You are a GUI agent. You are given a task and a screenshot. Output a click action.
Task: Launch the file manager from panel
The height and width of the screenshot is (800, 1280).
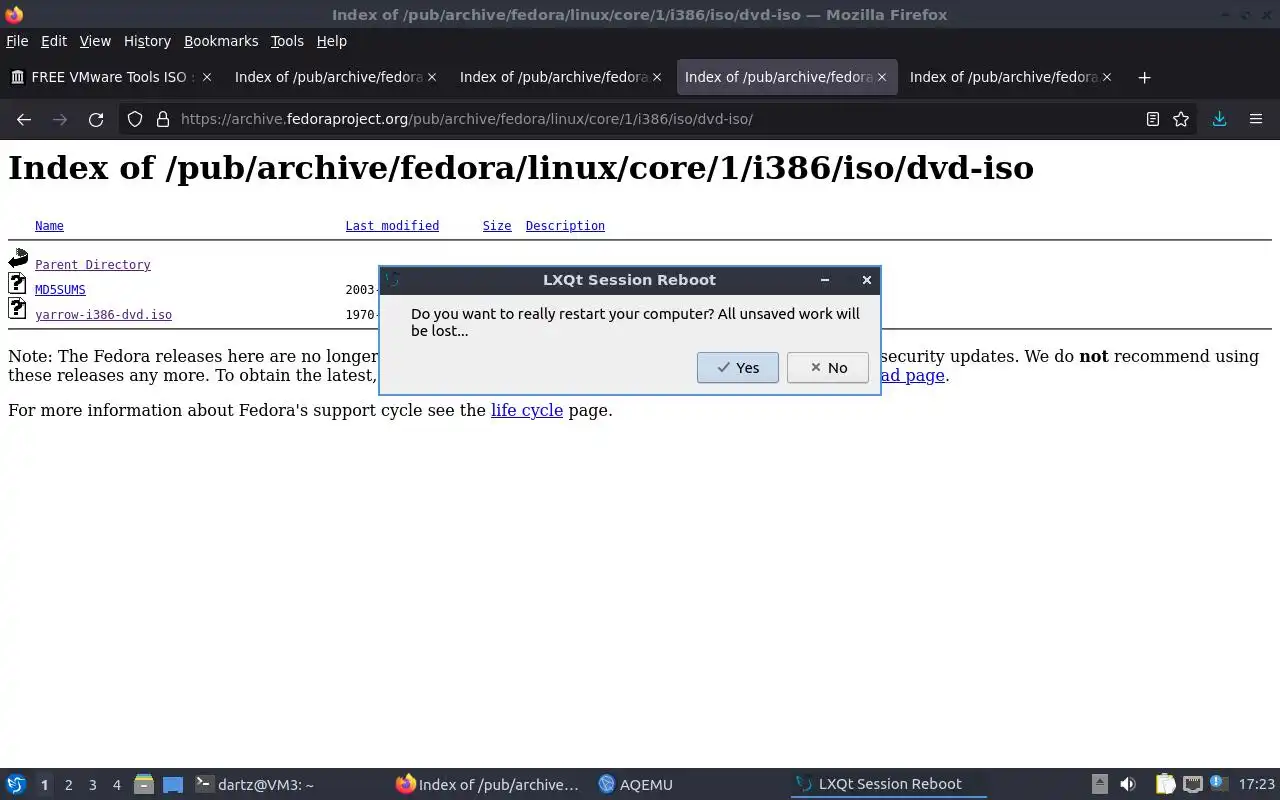[x=143, y=784]
